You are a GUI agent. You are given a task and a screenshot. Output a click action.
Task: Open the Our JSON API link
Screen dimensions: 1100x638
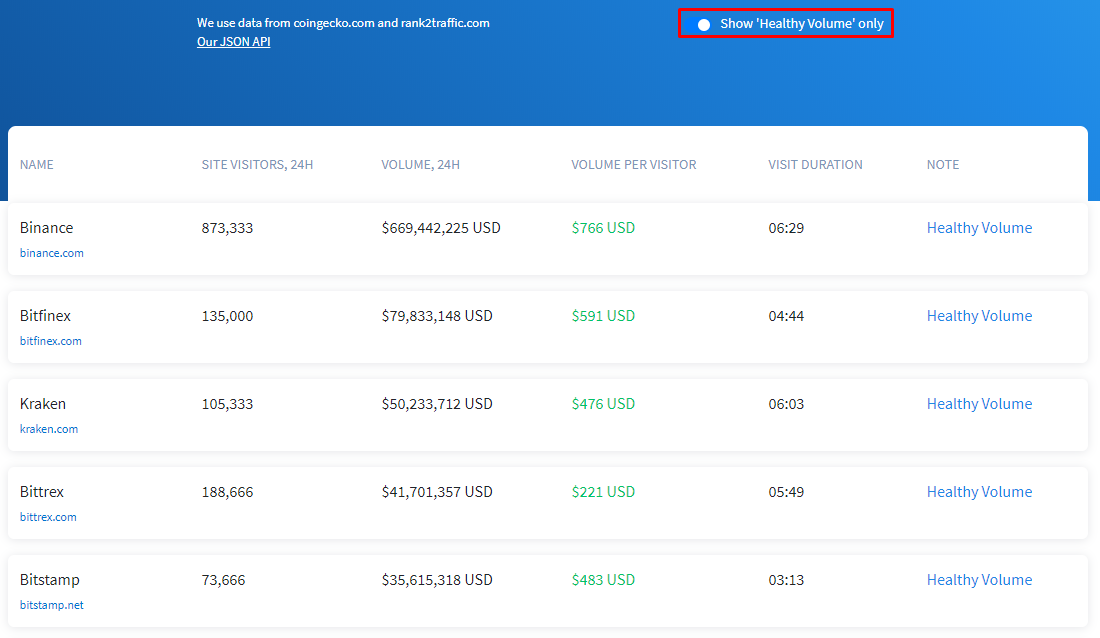(x=233, y=42)
